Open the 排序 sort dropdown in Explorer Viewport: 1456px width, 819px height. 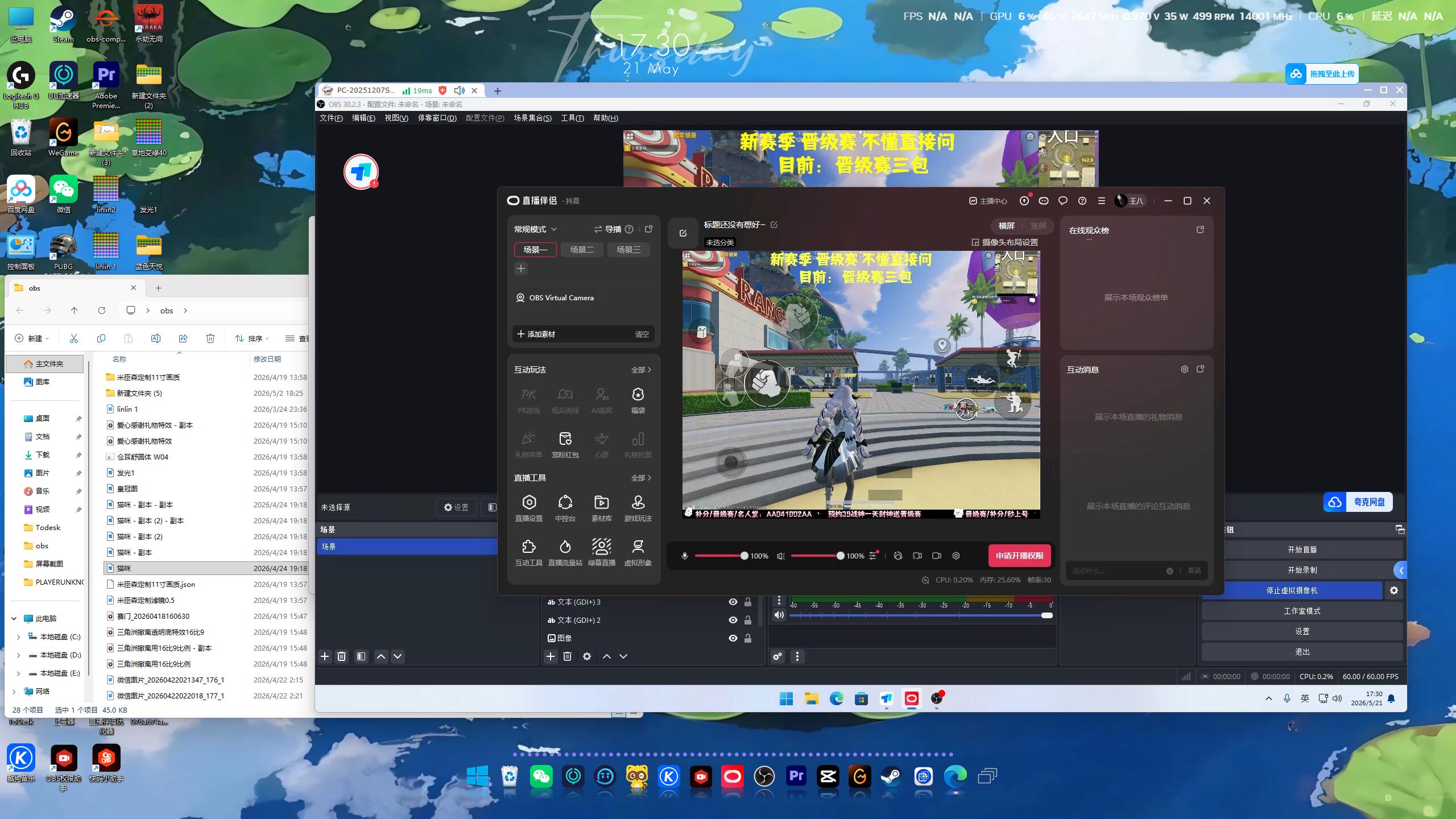click(x=252, y=338)
